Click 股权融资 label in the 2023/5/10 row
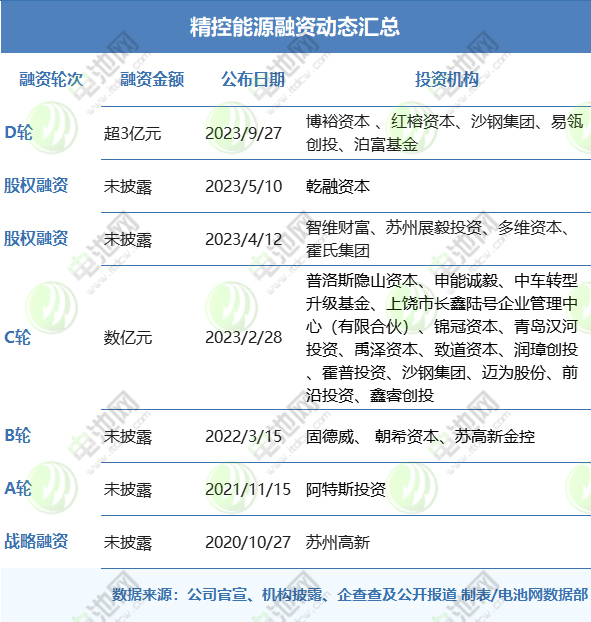Screen dimensions: 591x622 point(36,186)
